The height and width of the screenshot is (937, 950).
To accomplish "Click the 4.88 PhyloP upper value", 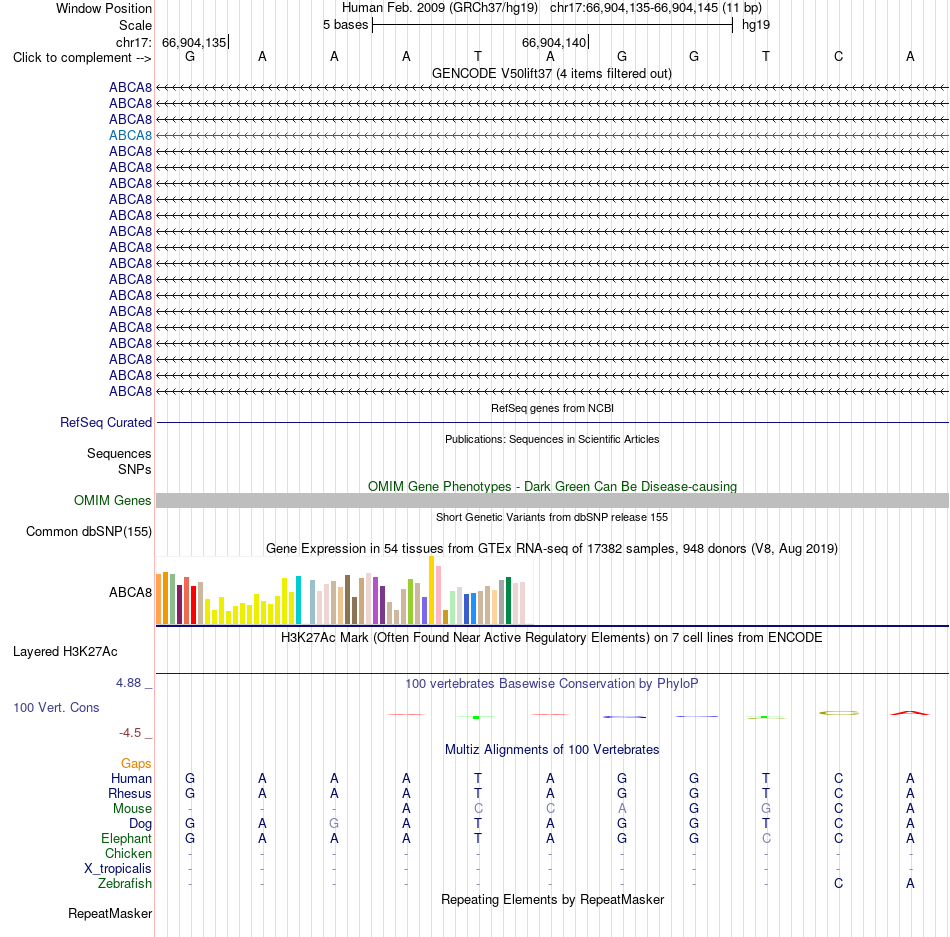I will 128,683.
